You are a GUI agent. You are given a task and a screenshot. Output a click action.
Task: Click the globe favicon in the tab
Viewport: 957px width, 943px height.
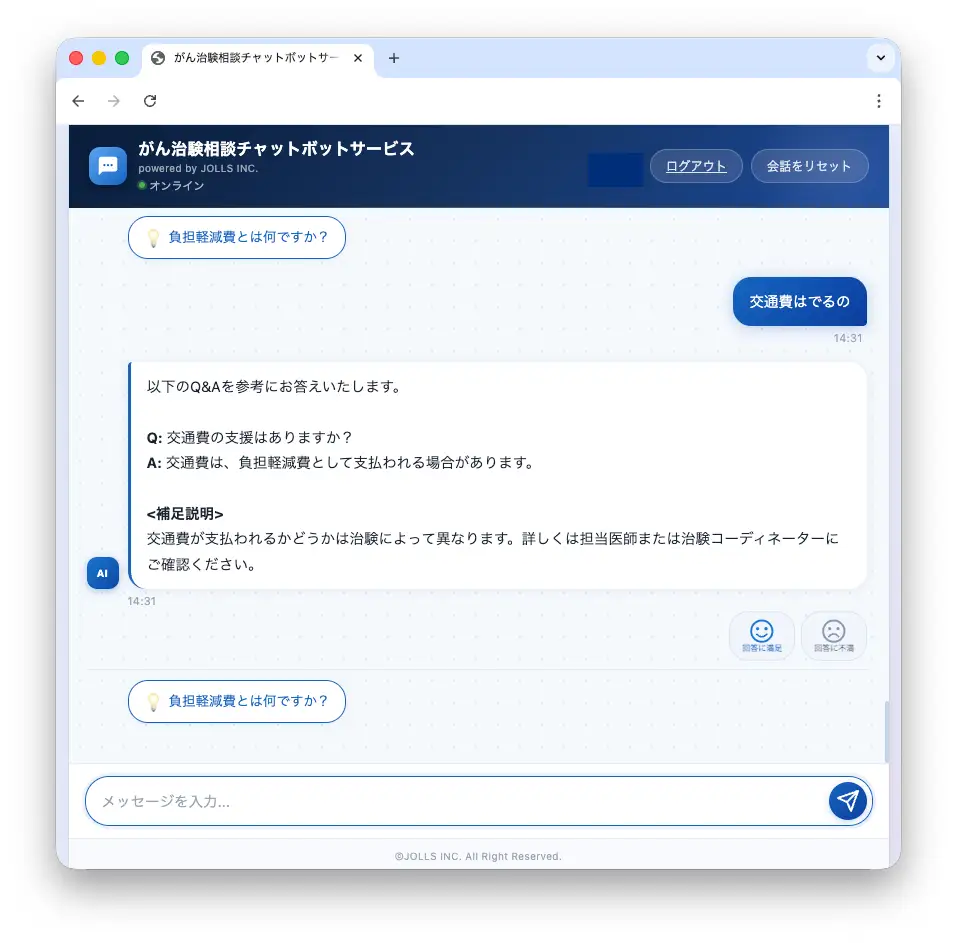[158, 58]
